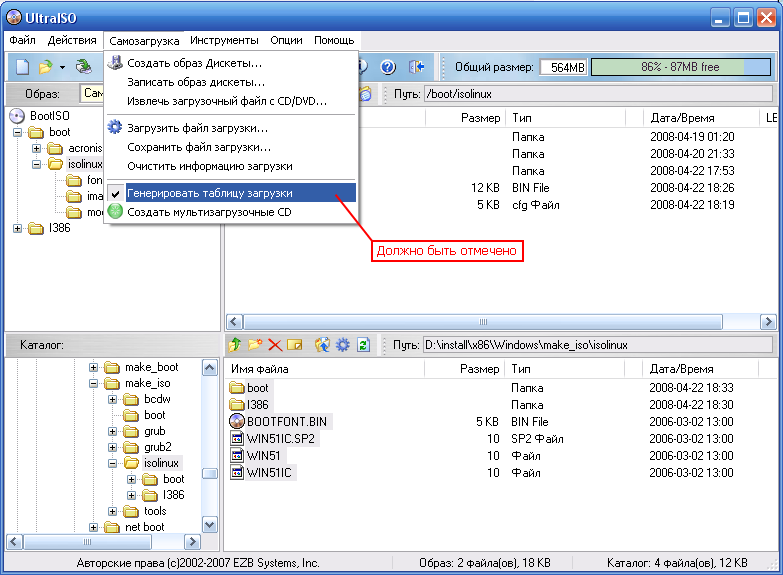
Task: Collapse the isolinux folder in the image tree
Action: tap(36, 164)
